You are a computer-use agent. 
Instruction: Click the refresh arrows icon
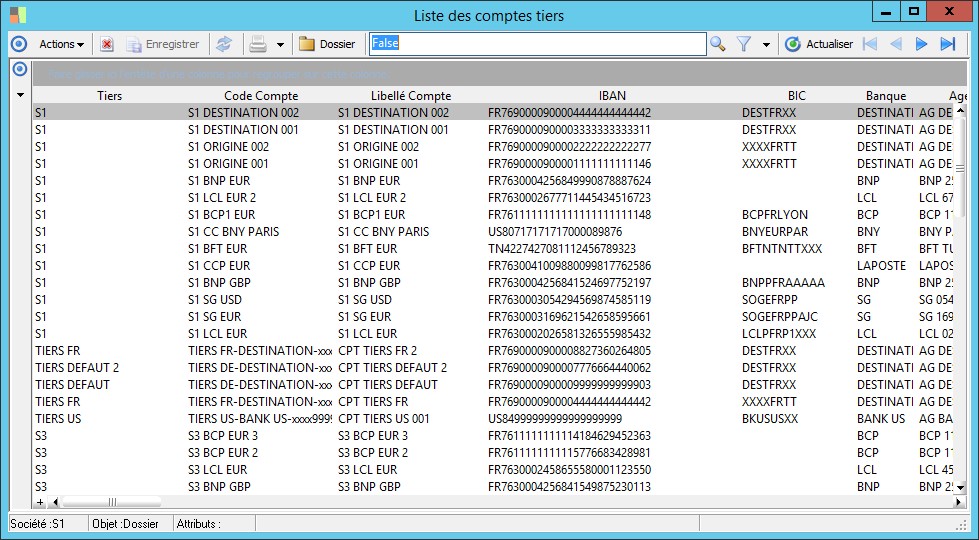coord(224,44)
